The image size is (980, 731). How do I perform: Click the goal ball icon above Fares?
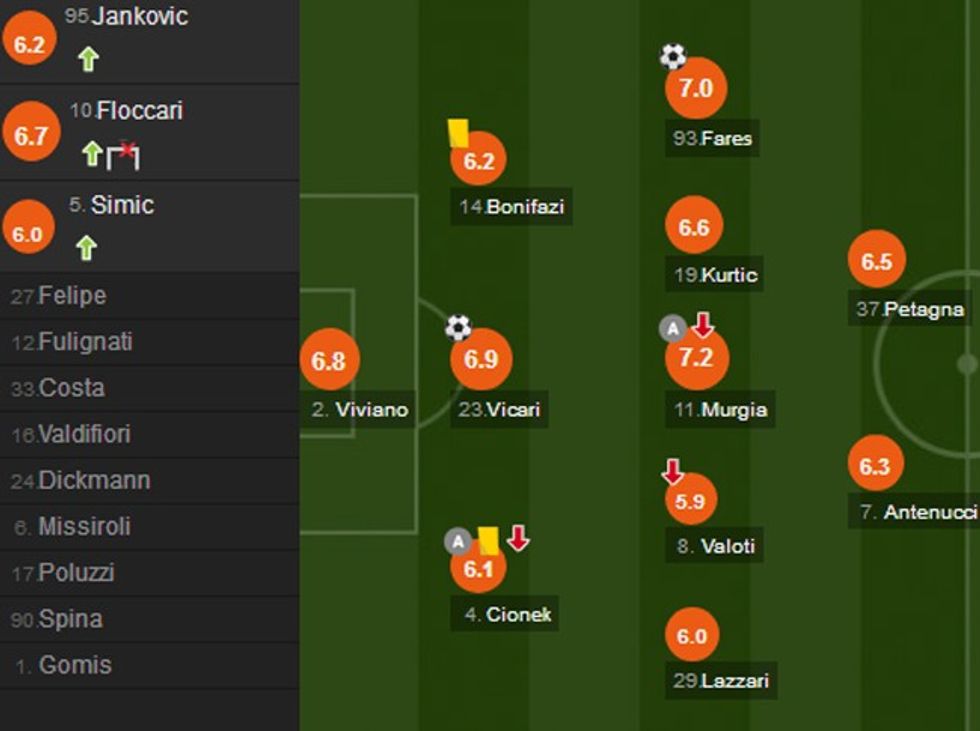click(x=673, y=57)
